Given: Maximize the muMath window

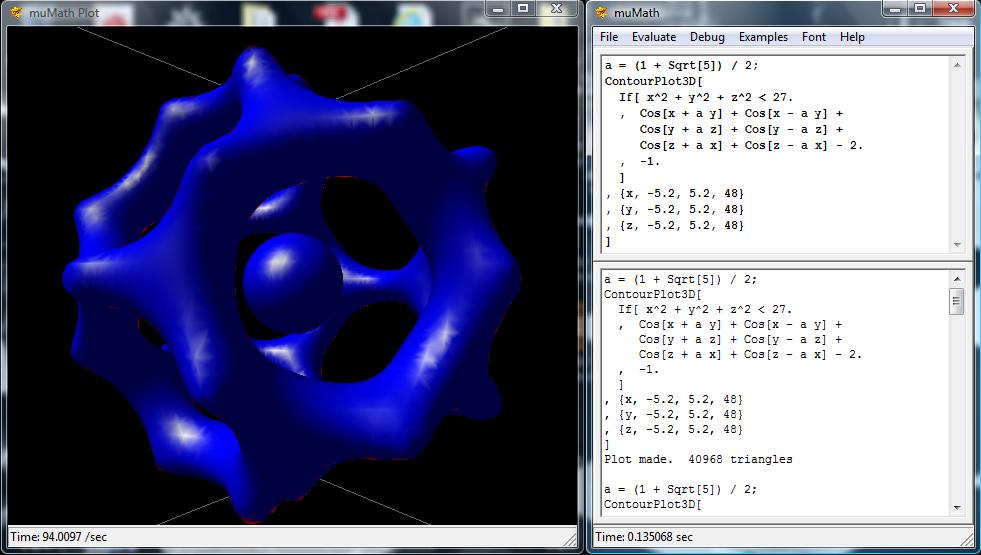Looking at the screenshot, I should [920, 8].
